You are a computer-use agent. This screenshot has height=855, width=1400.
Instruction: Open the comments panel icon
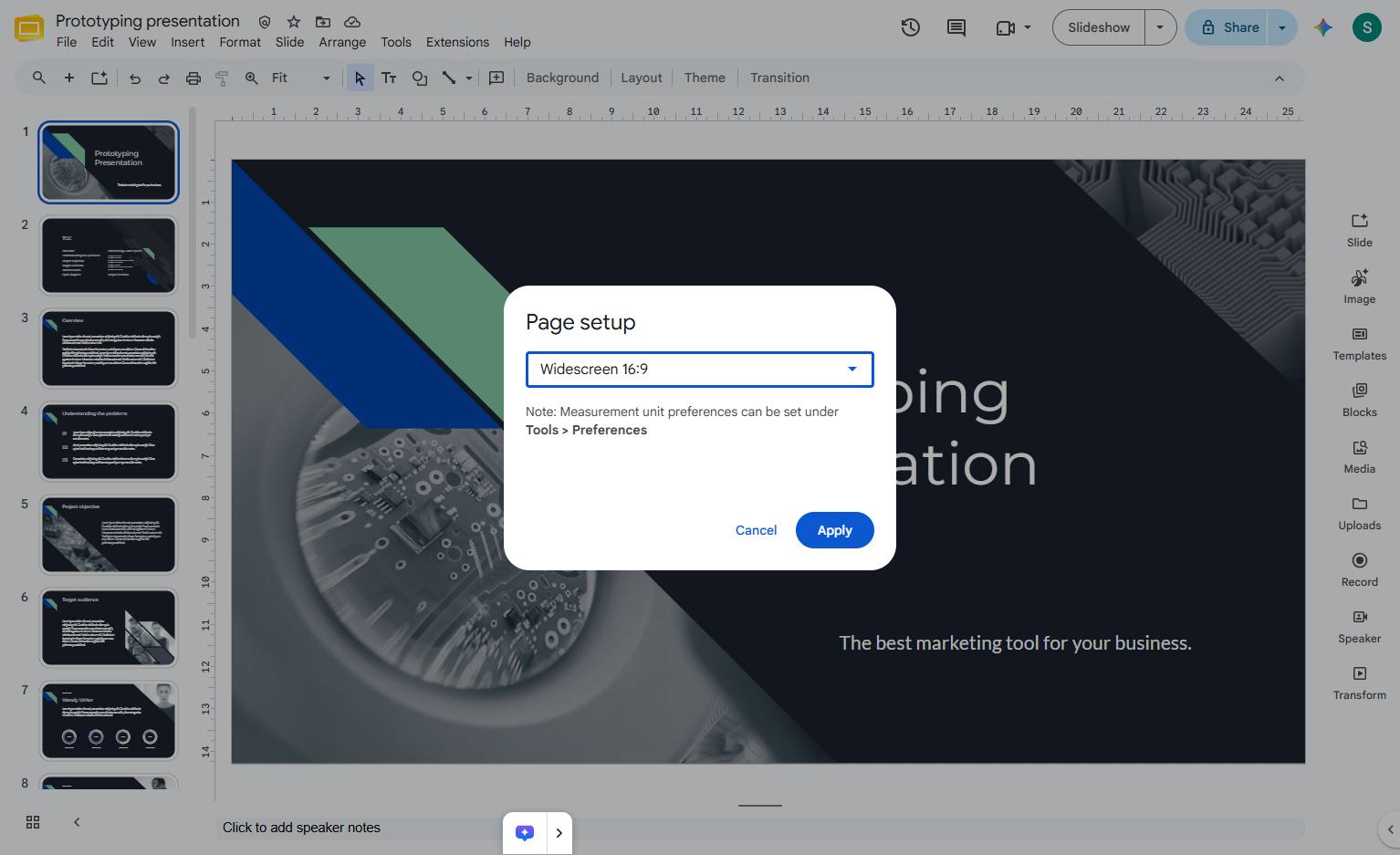coord(956,27)
